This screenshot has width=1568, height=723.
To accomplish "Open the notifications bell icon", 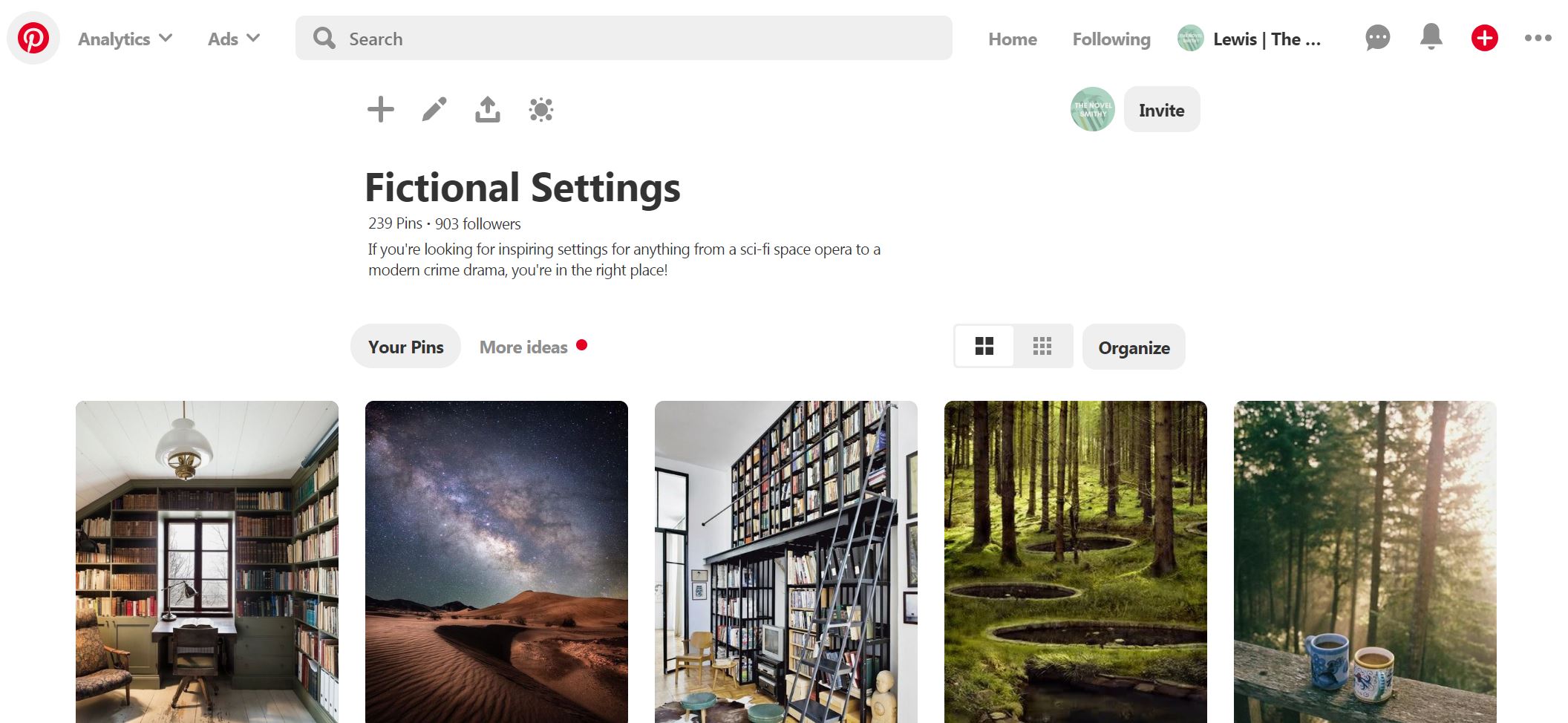I will point(1431,37).
